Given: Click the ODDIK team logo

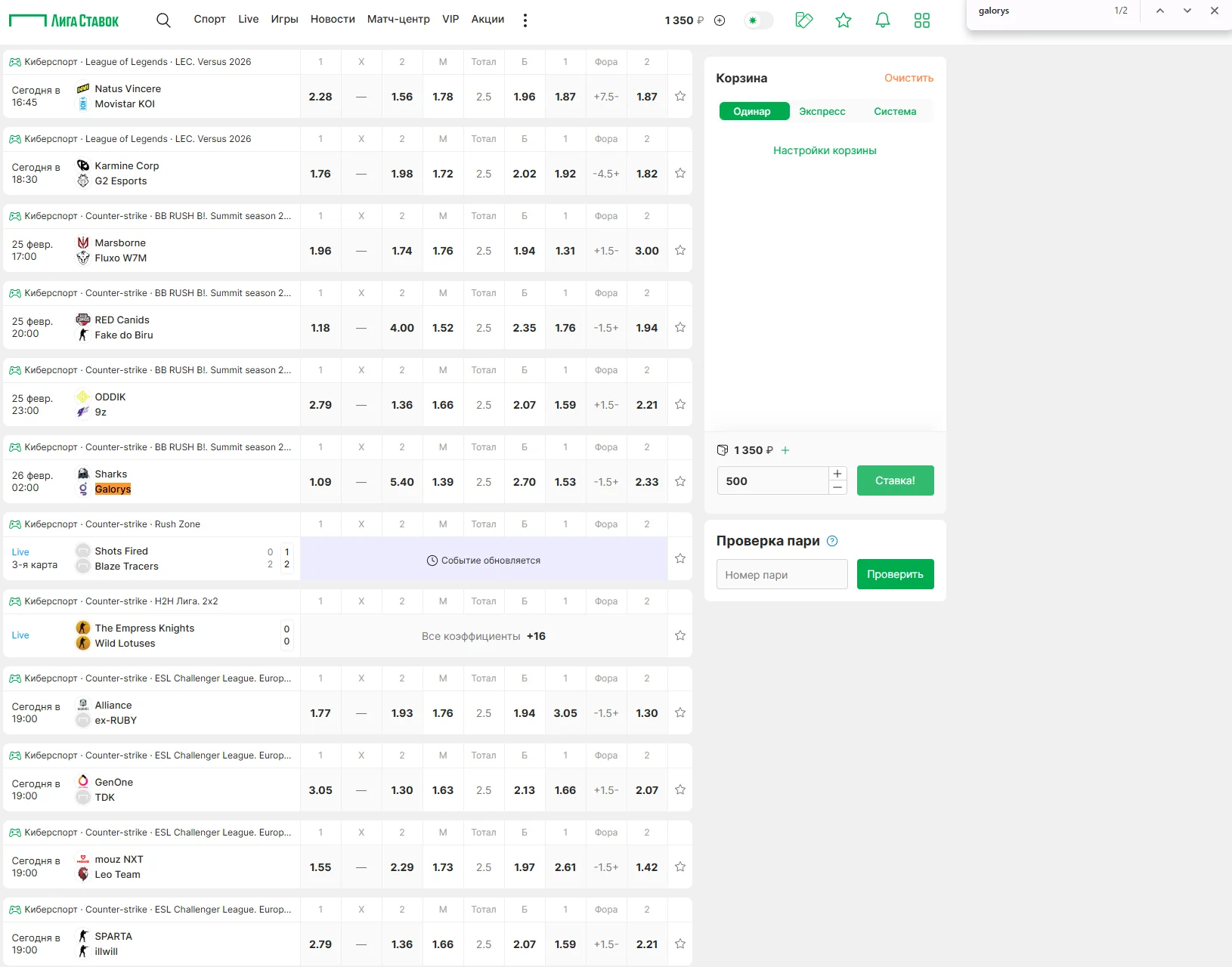Looking at the screenshot, I should point(83,397).
